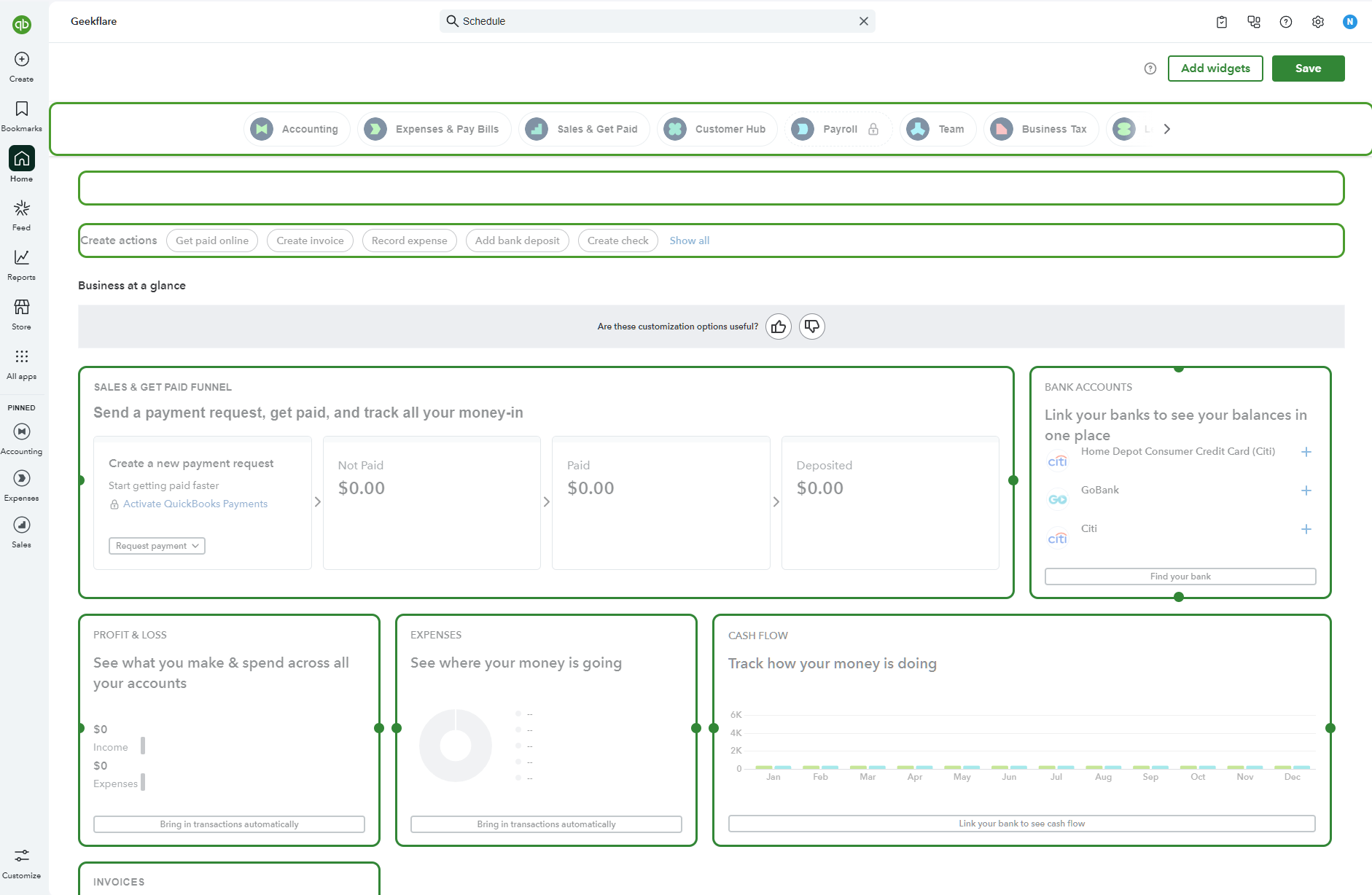Open pinned Expenses in sidebar

click(x=22, y=486)
